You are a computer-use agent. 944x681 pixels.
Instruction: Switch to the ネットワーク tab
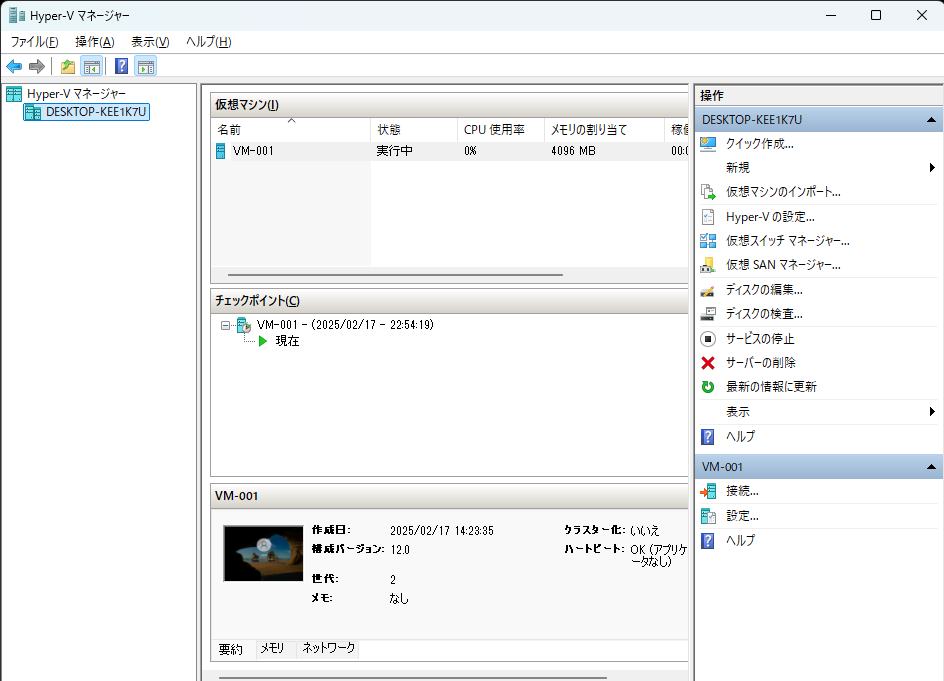[x=328, y=648]
